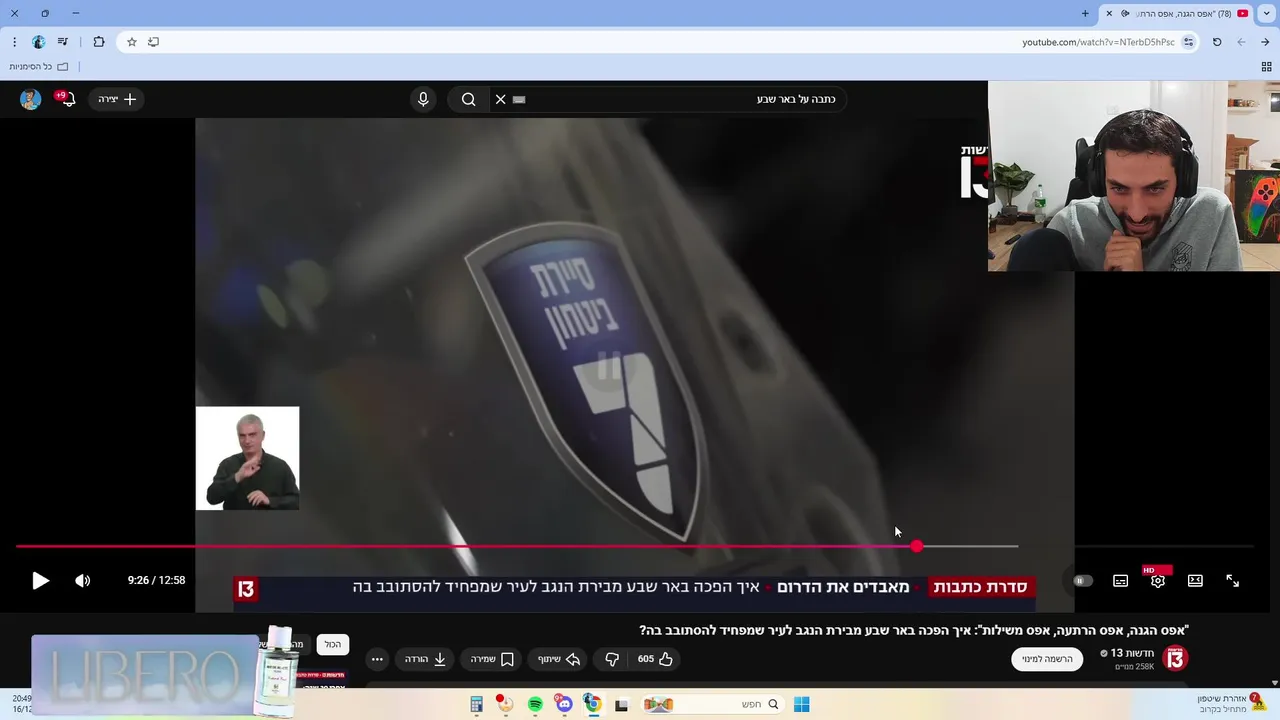Close the YouTube tab

1109,14
